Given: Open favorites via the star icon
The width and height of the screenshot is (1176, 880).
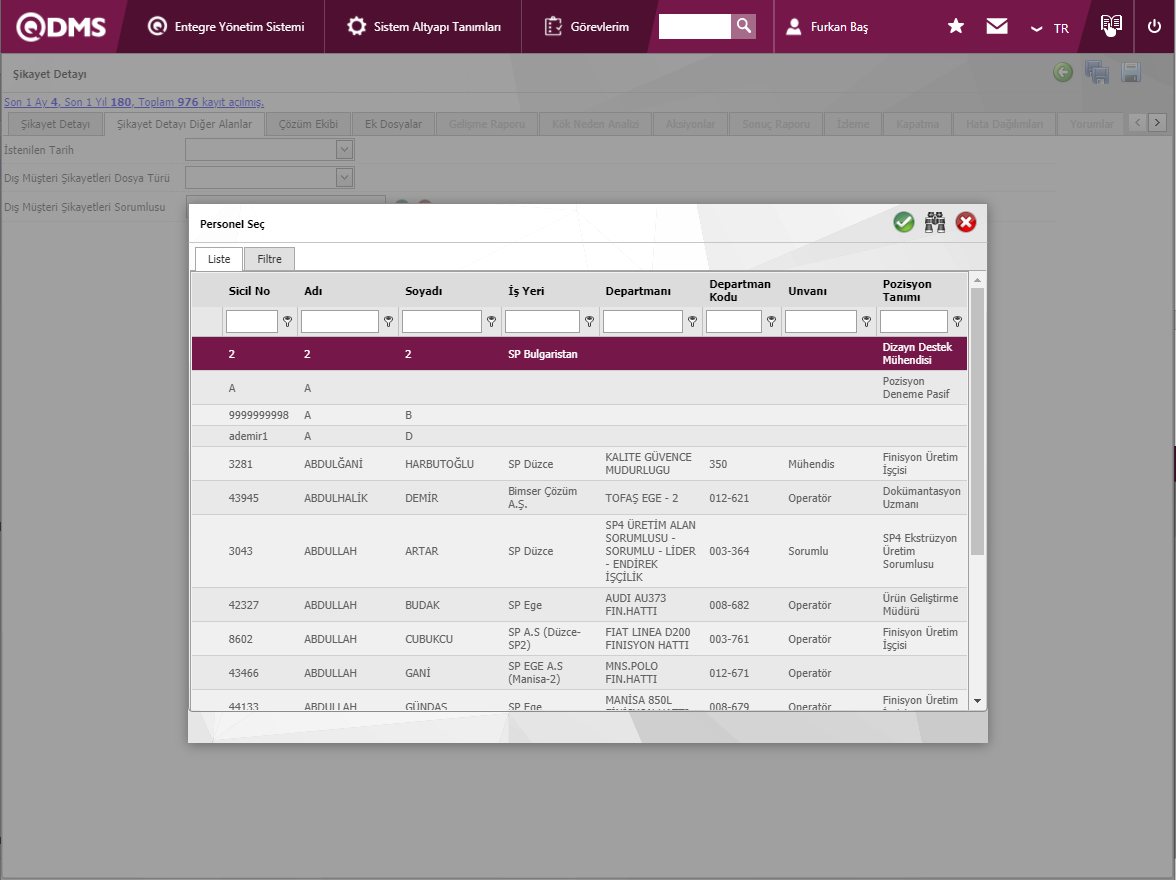Looking at the screenshot, I should [956, 27].
